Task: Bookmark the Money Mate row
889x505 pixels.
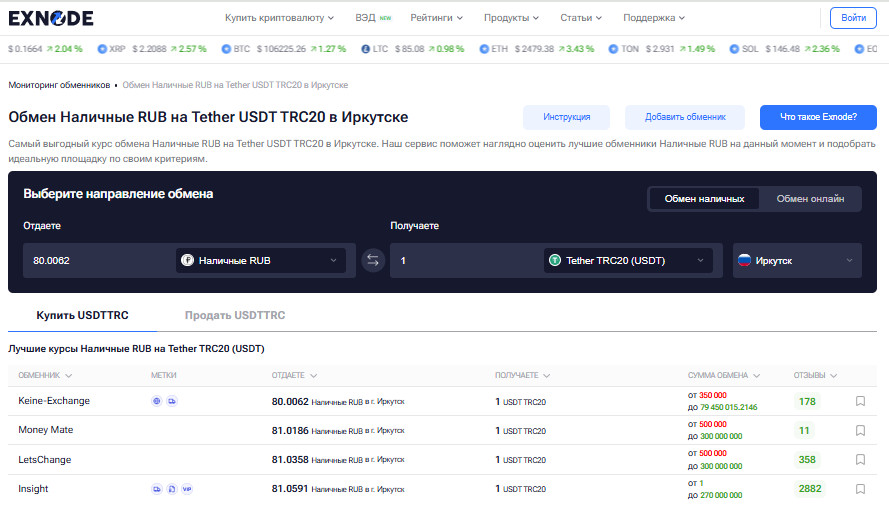Action: click(860, 430)
